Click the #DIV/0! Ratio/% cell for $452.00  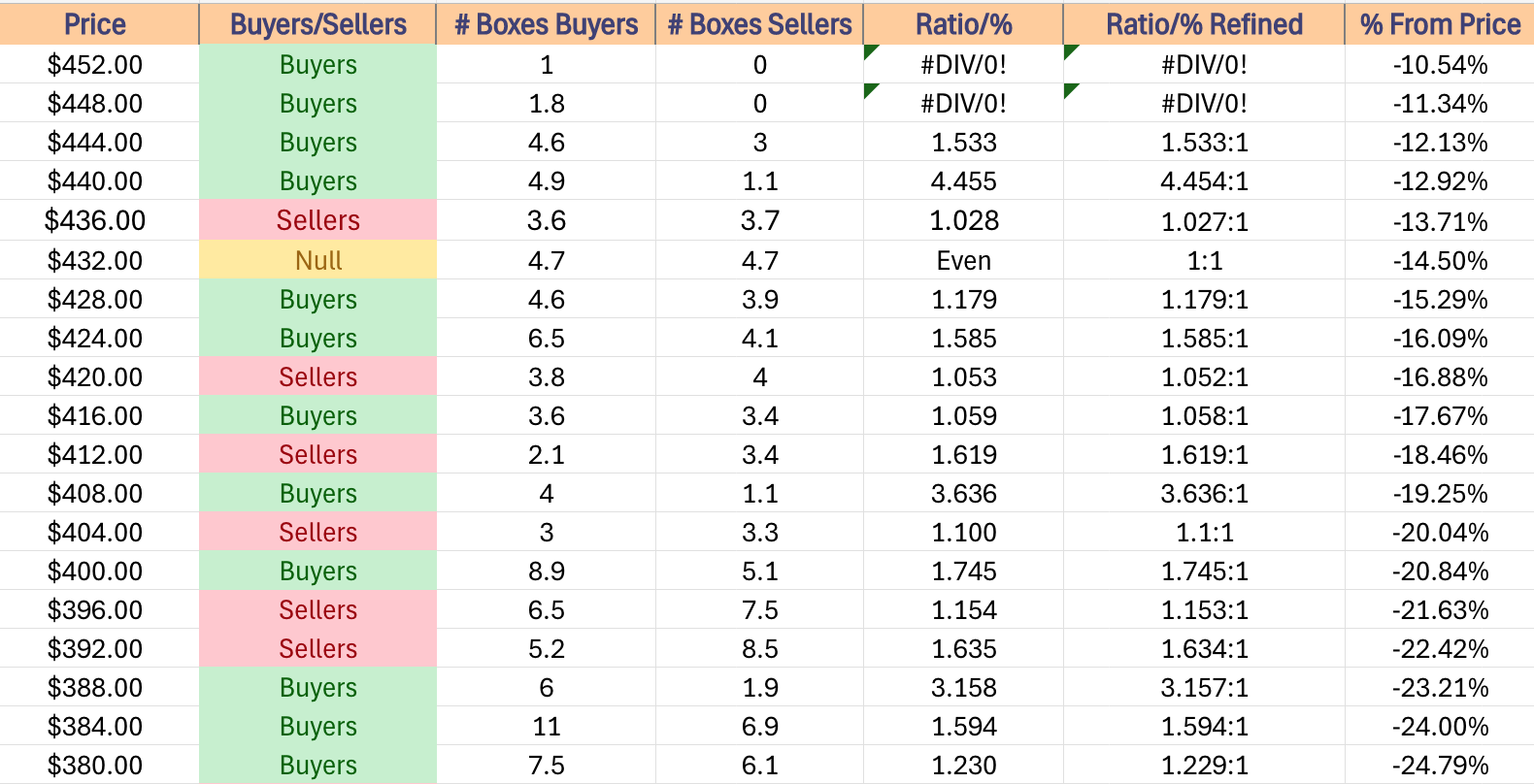coord(964,65)
